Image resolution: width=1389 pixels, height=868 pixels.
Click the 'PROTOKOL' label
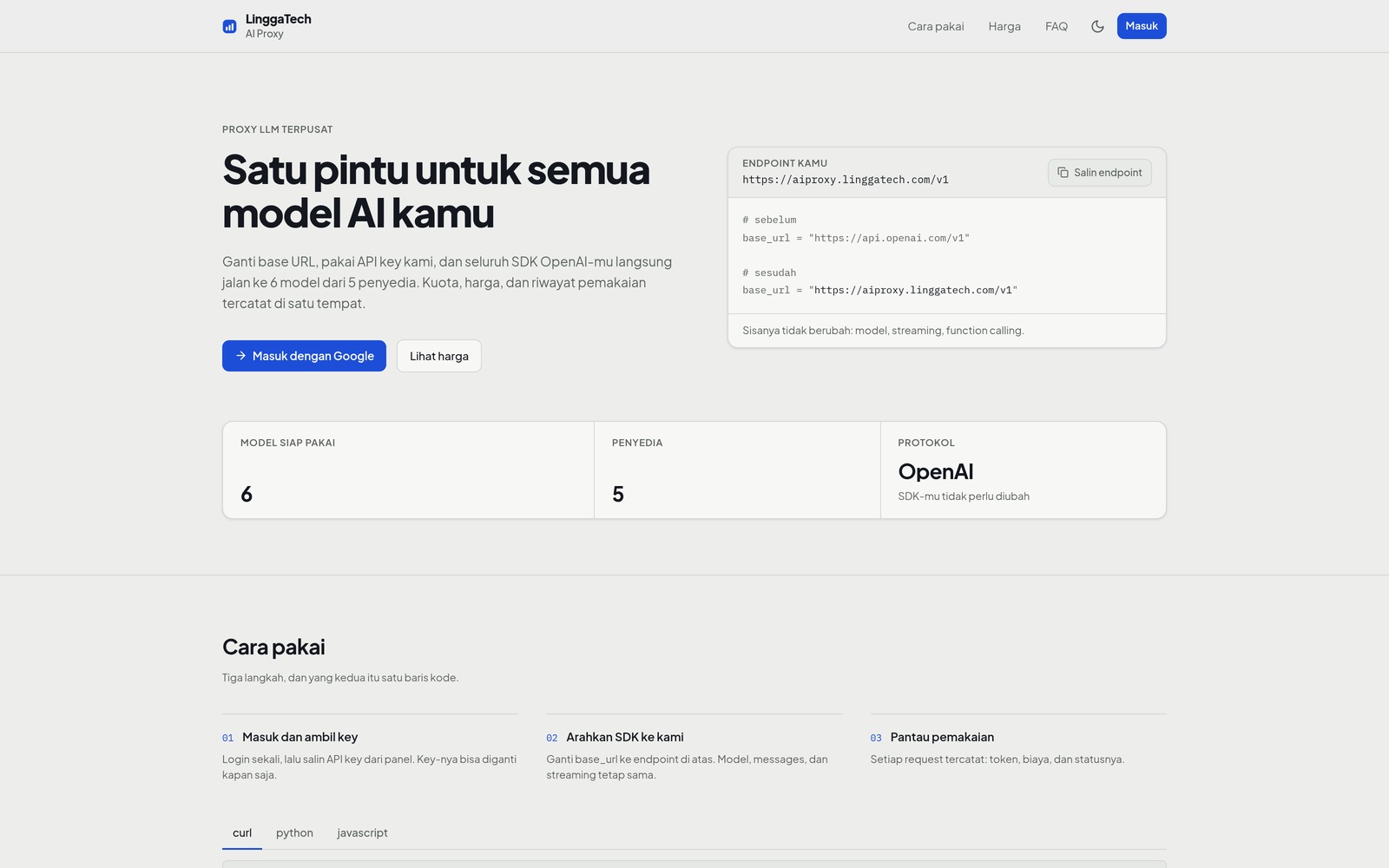point(926,443)
